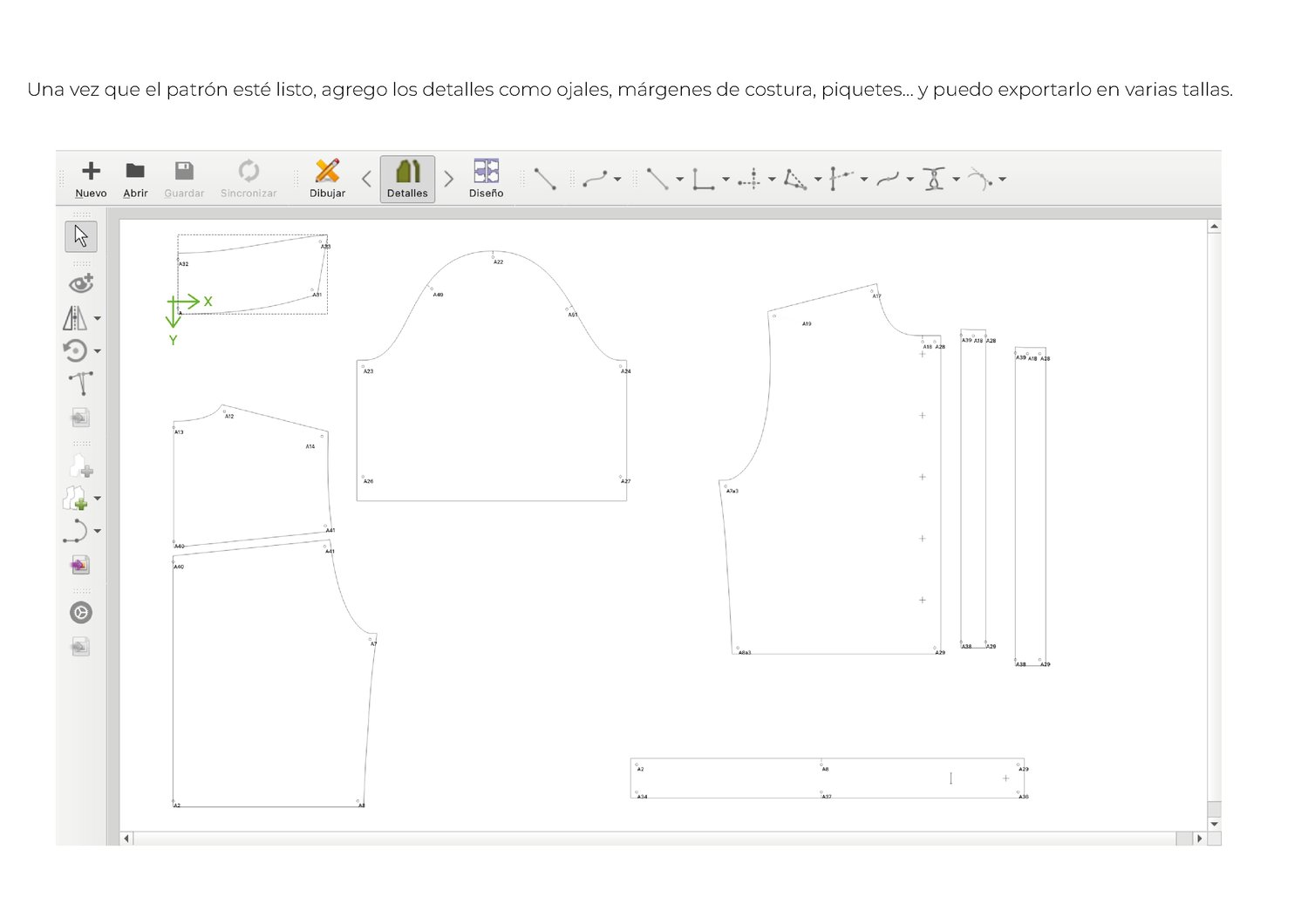Screen dimensions: 1308x924
Task: Click the greyed-out export icon below the T-shaped tool
Action: (80, 418)
